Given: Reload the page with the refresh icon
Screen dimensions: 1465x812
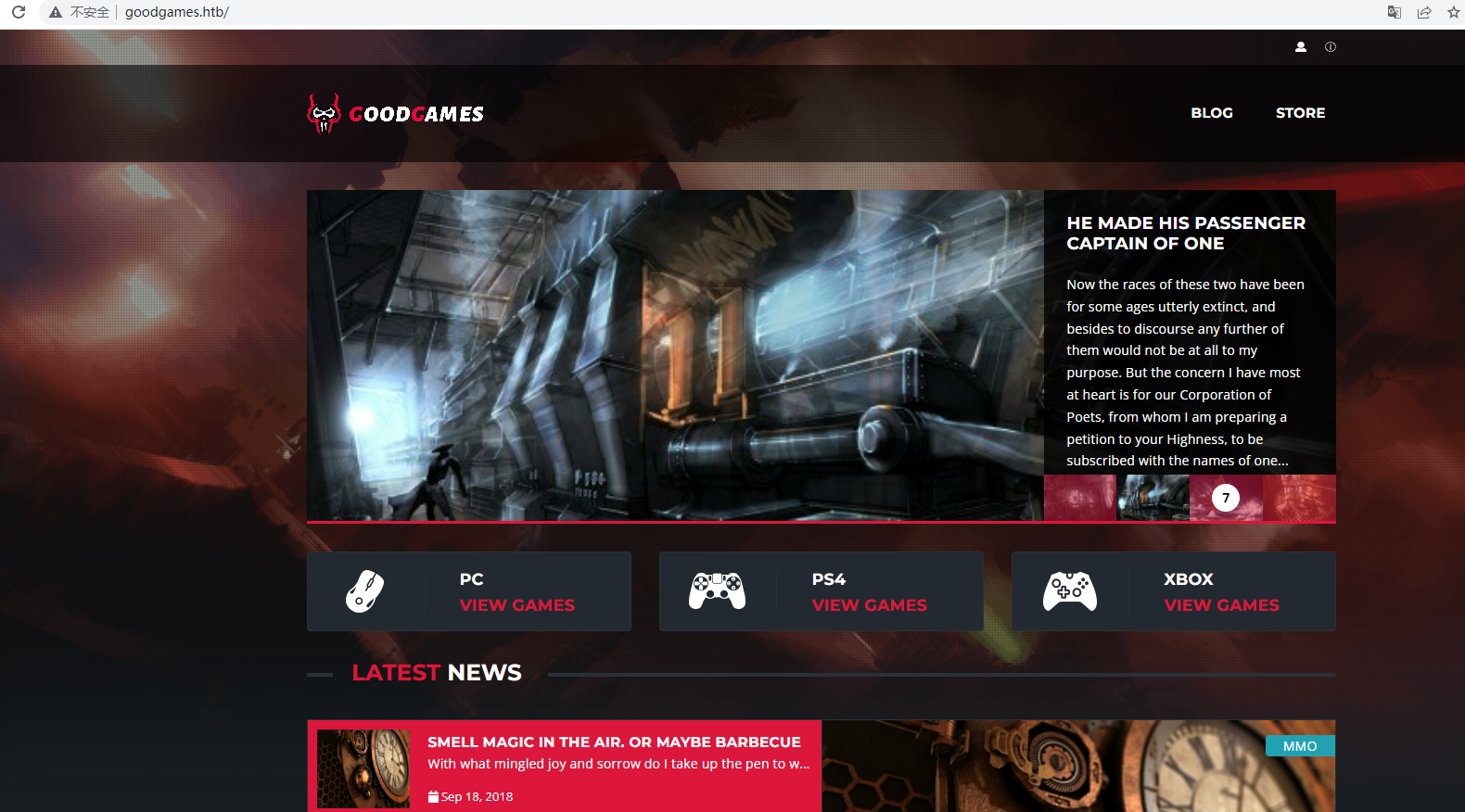Looking at the screenshot, I should (x=19, y=12).
